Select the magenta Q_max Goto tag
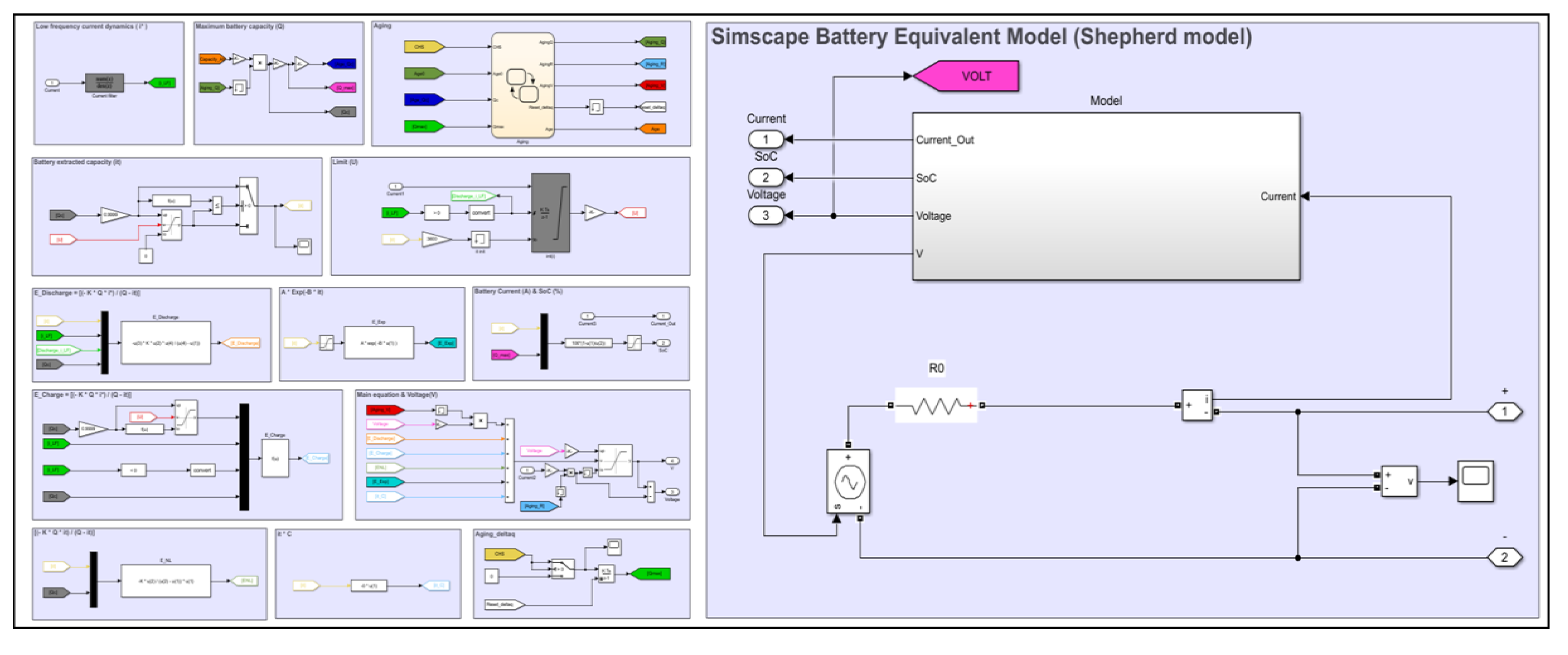 [x=343, y=88]
